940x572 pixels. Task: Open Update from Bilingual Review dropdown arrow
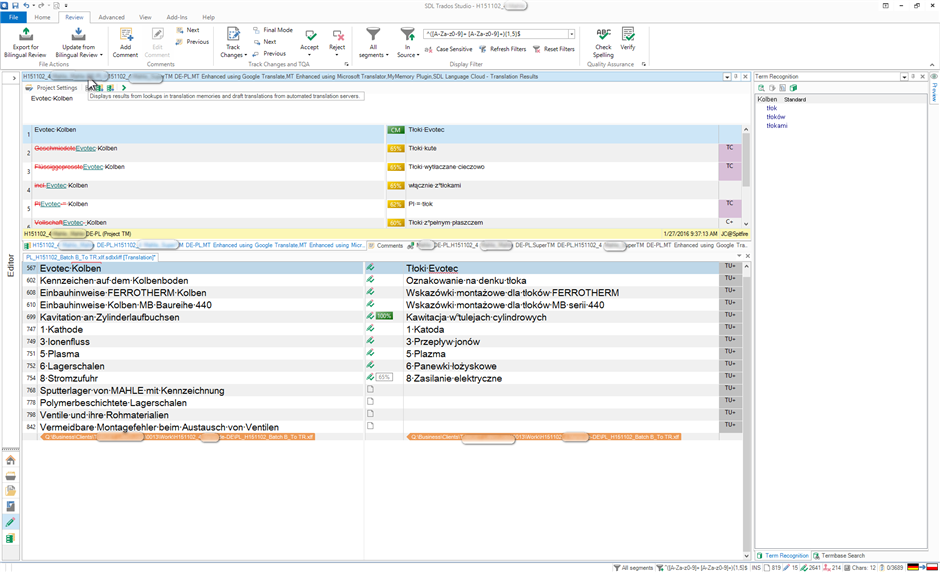pos(101,55)
